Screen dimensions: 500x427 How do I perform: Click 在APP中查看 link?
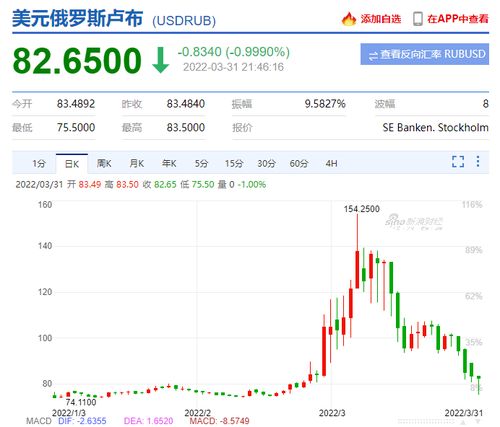click(458, 19)
